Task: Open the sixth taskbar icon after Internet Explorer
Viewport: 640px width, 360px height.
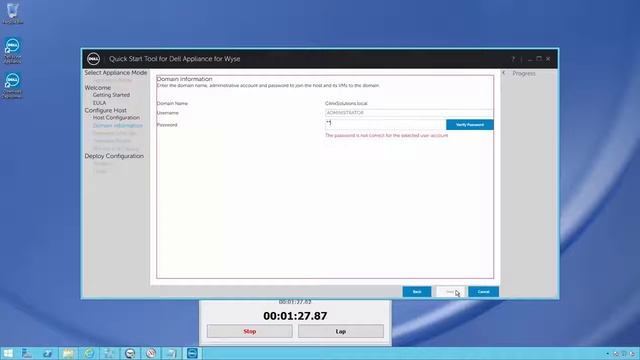Action: [x=109, y=353]
